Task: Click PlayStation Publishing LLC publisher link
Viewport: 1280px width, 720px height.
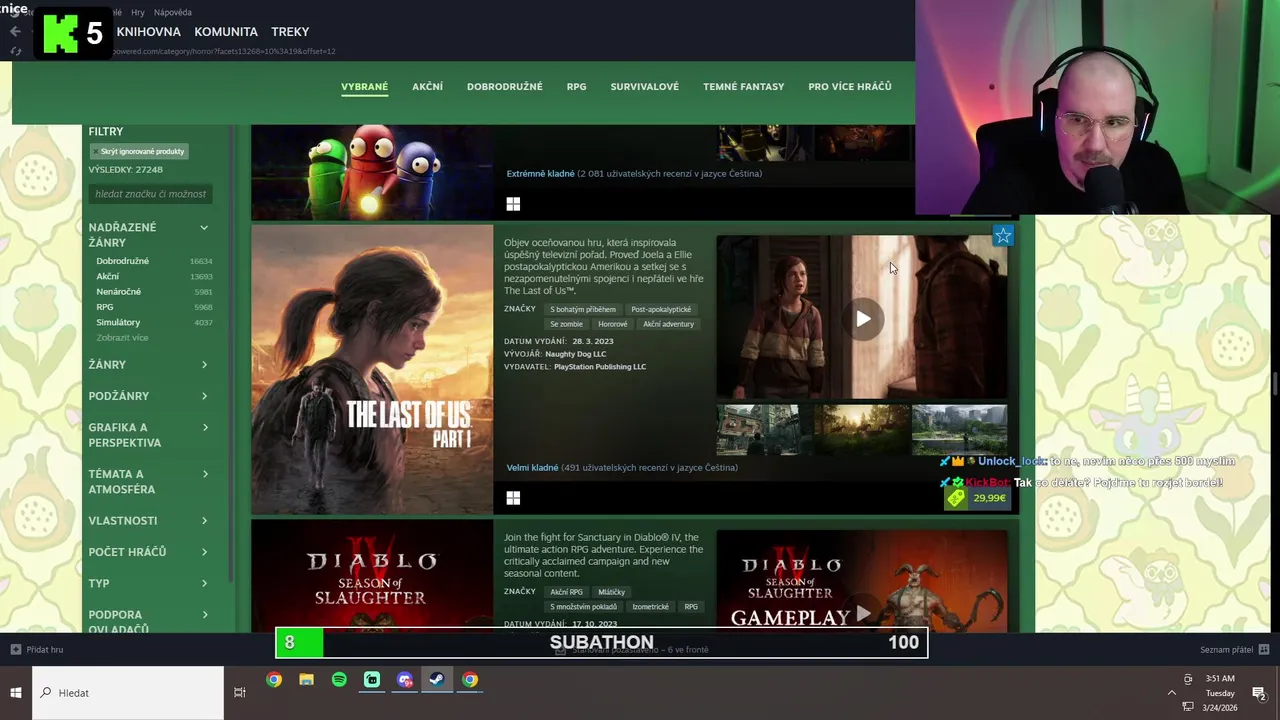Action: pyautogui.click(x=600, y=367)
